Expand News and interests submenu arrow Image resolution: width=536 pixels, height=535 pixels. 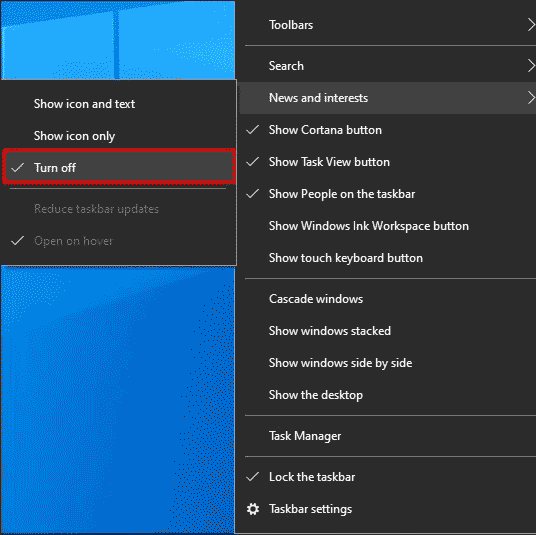coord(531,98)
